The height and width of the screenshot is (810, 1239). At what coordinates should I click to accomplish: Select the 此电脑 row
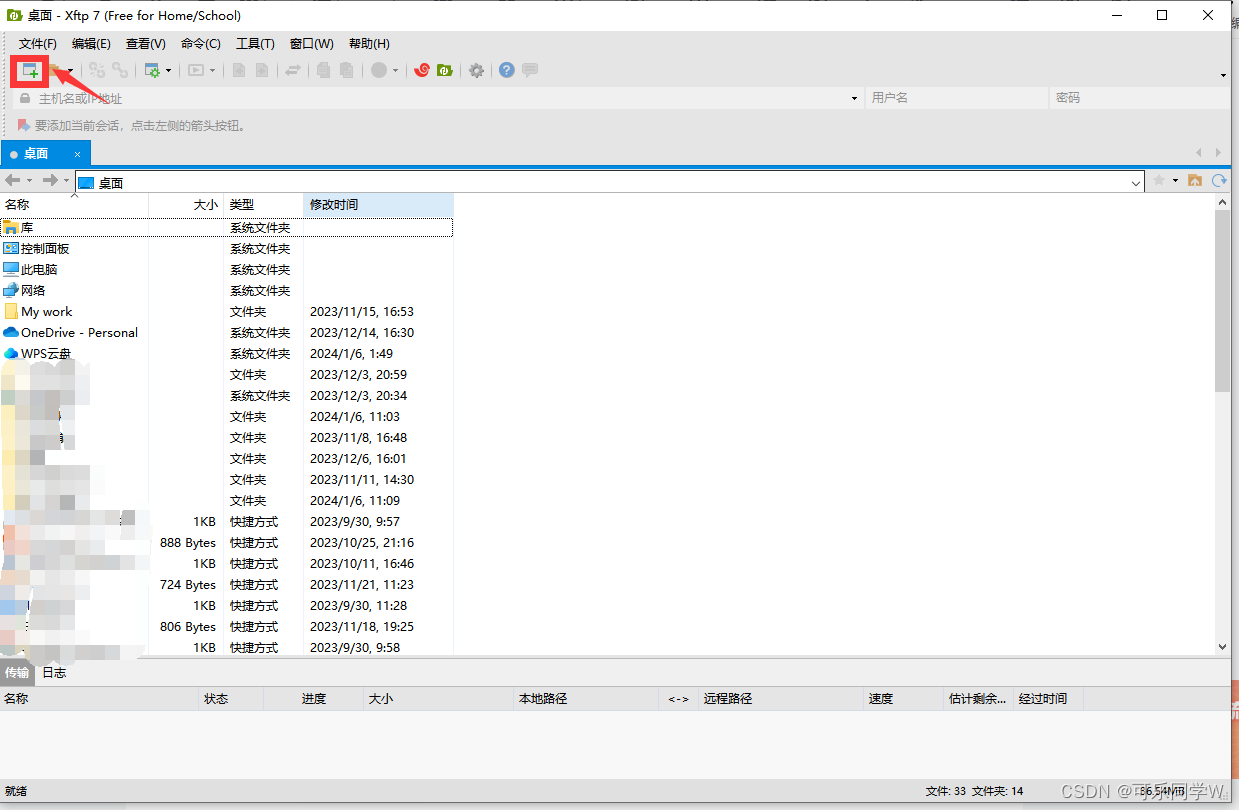[x=226, y=270]
